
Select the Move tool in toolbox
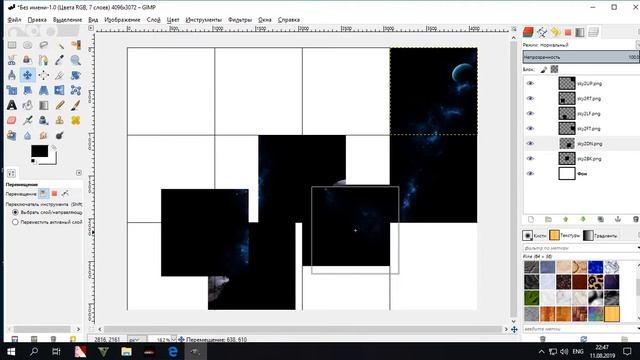(27, 75)
